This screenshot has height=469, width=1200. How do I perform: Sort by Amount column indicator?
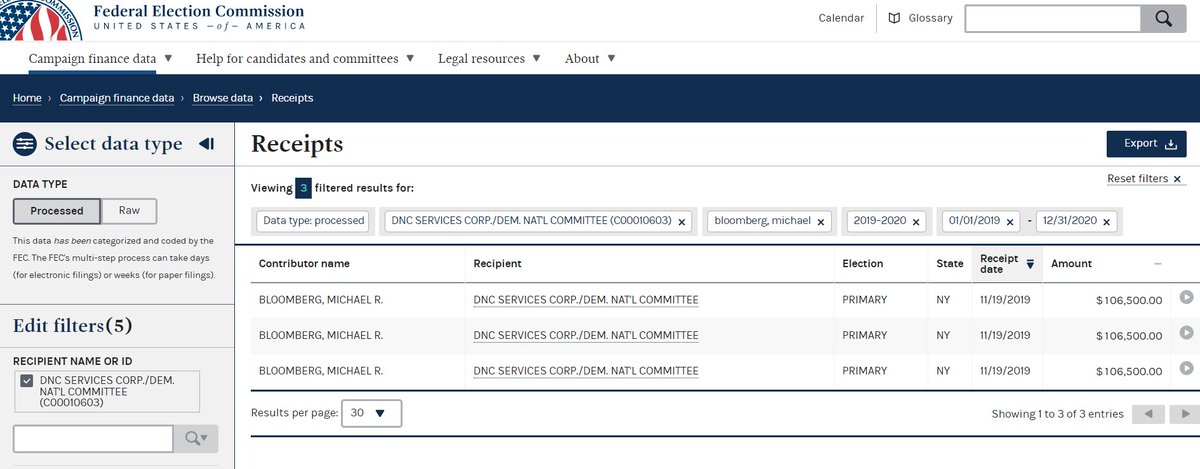tap(1157, 264)
